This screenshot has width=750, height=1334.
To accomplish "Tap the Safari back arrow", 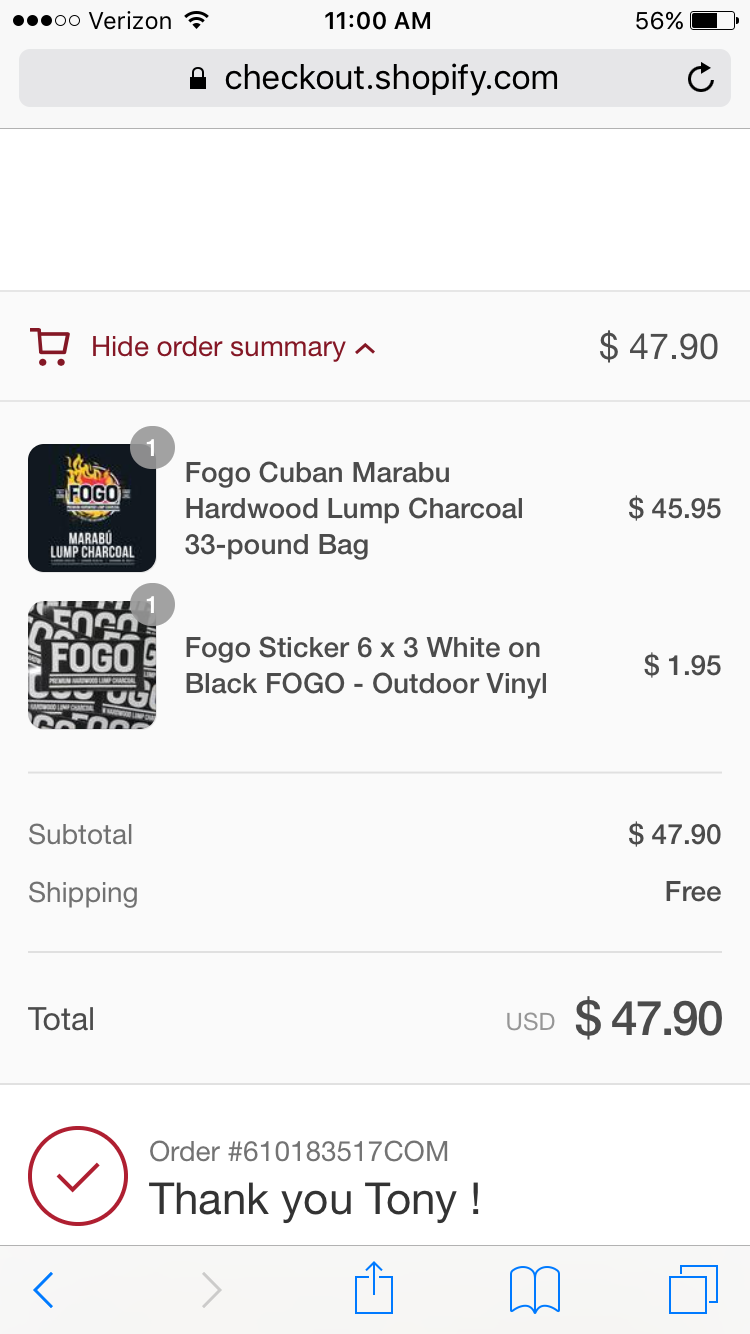I will [43, 1290].
